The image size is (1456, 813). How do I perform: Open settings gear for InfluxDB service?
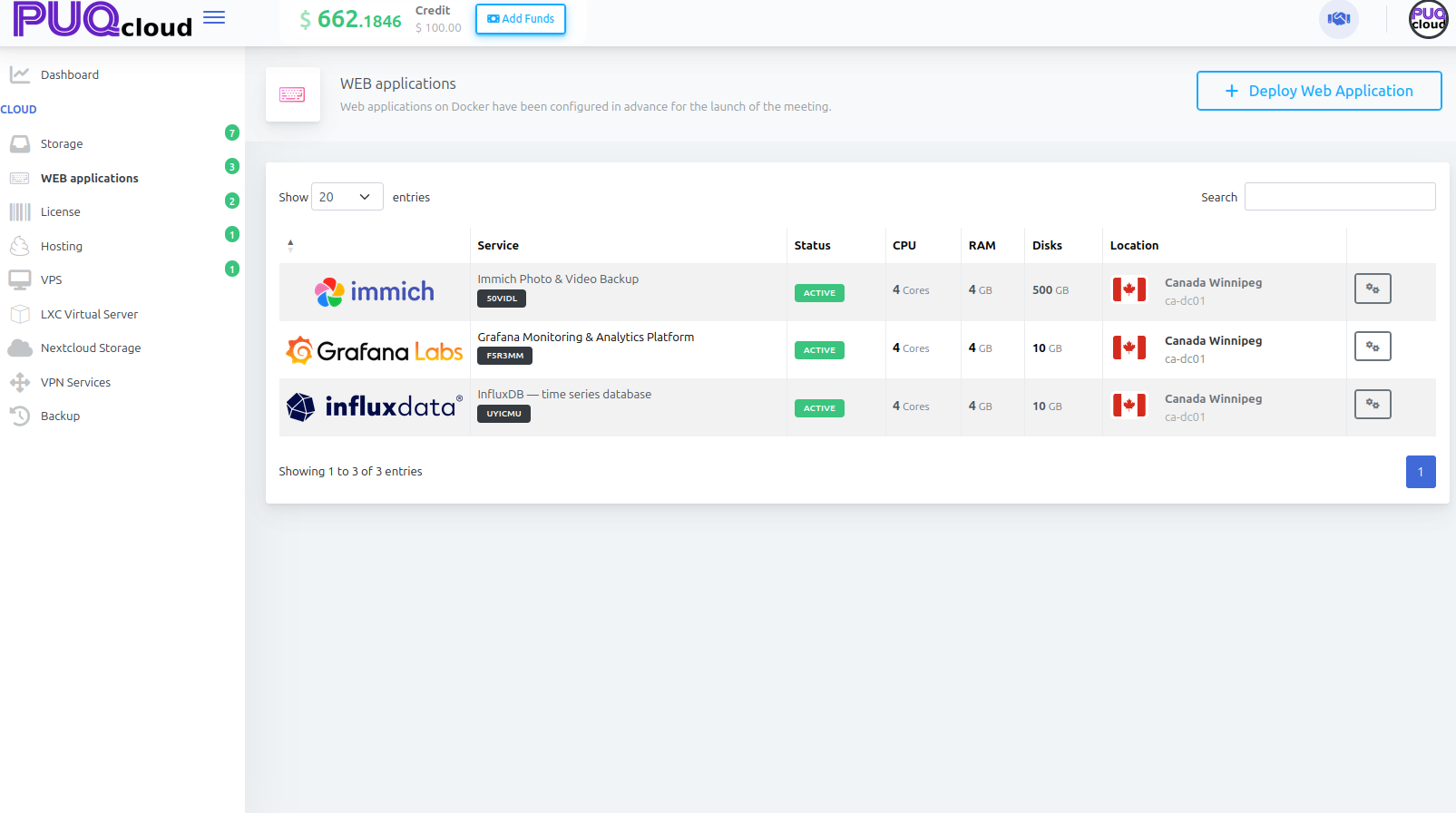pyautogui.click(x=1372, y=405)
